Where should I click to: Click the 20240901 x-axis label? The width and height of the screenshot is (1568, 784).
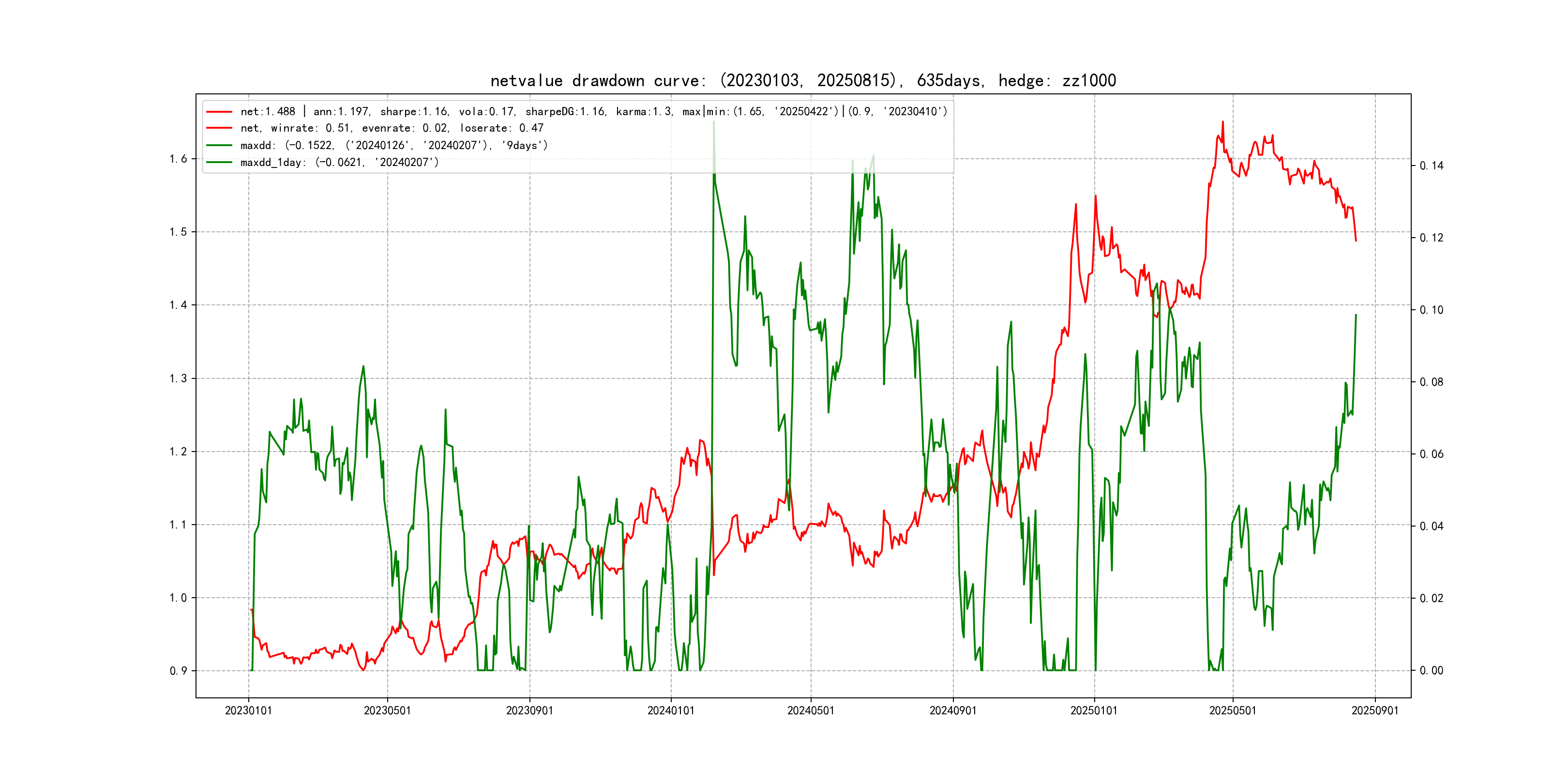pyautogui.click(x=952, y=710)
